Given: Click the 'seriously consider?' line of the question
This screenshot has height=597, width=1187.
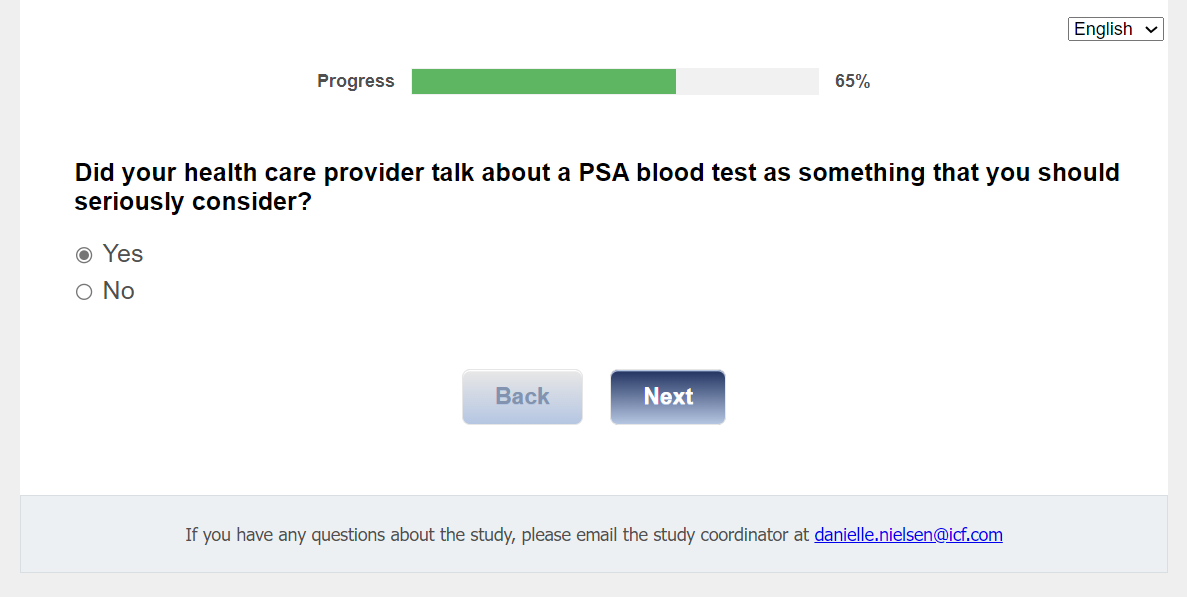Looking at the screenshot, I should pos(193,202).
